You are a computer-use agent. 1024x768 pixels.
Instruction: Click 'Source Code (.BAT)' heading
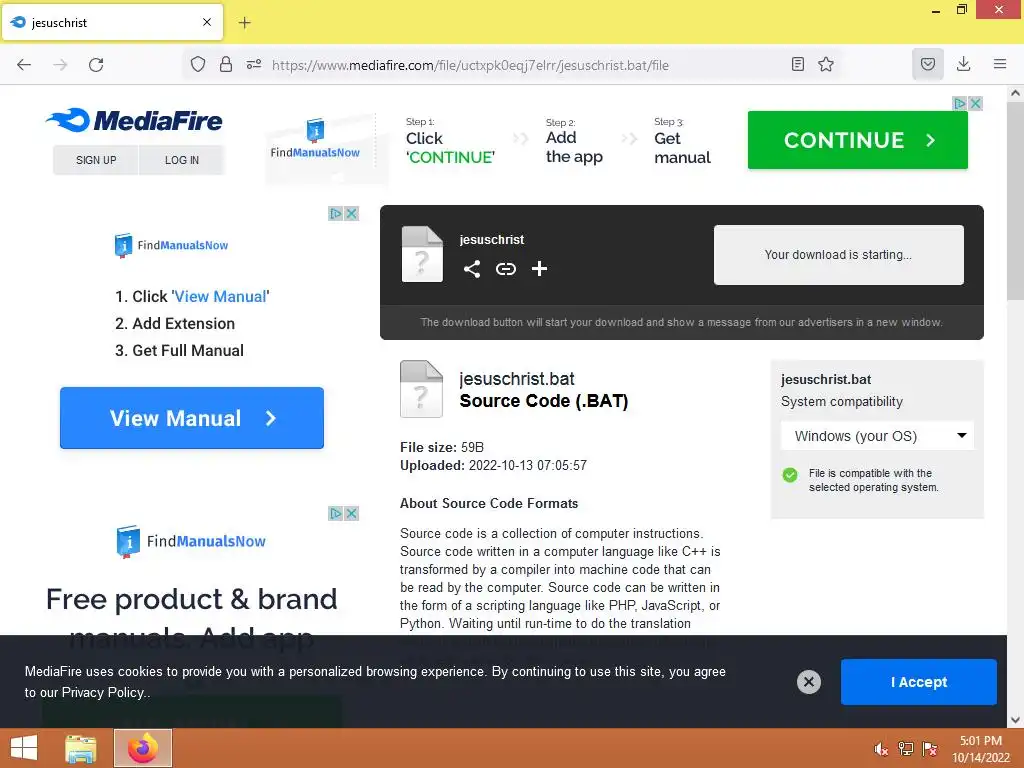[543, 401]
